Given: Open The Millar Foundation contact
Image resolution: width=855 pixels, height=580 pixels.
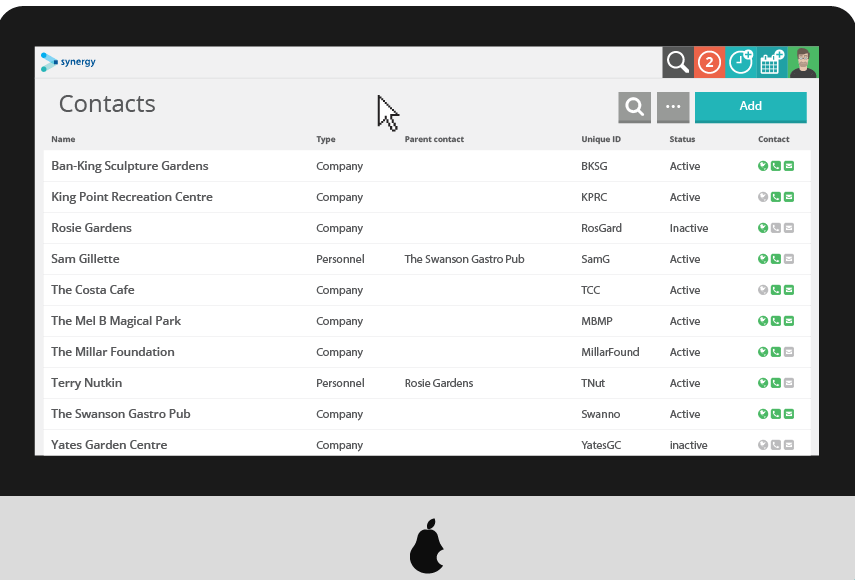Looking at the screenshot, I should point(113,352).
